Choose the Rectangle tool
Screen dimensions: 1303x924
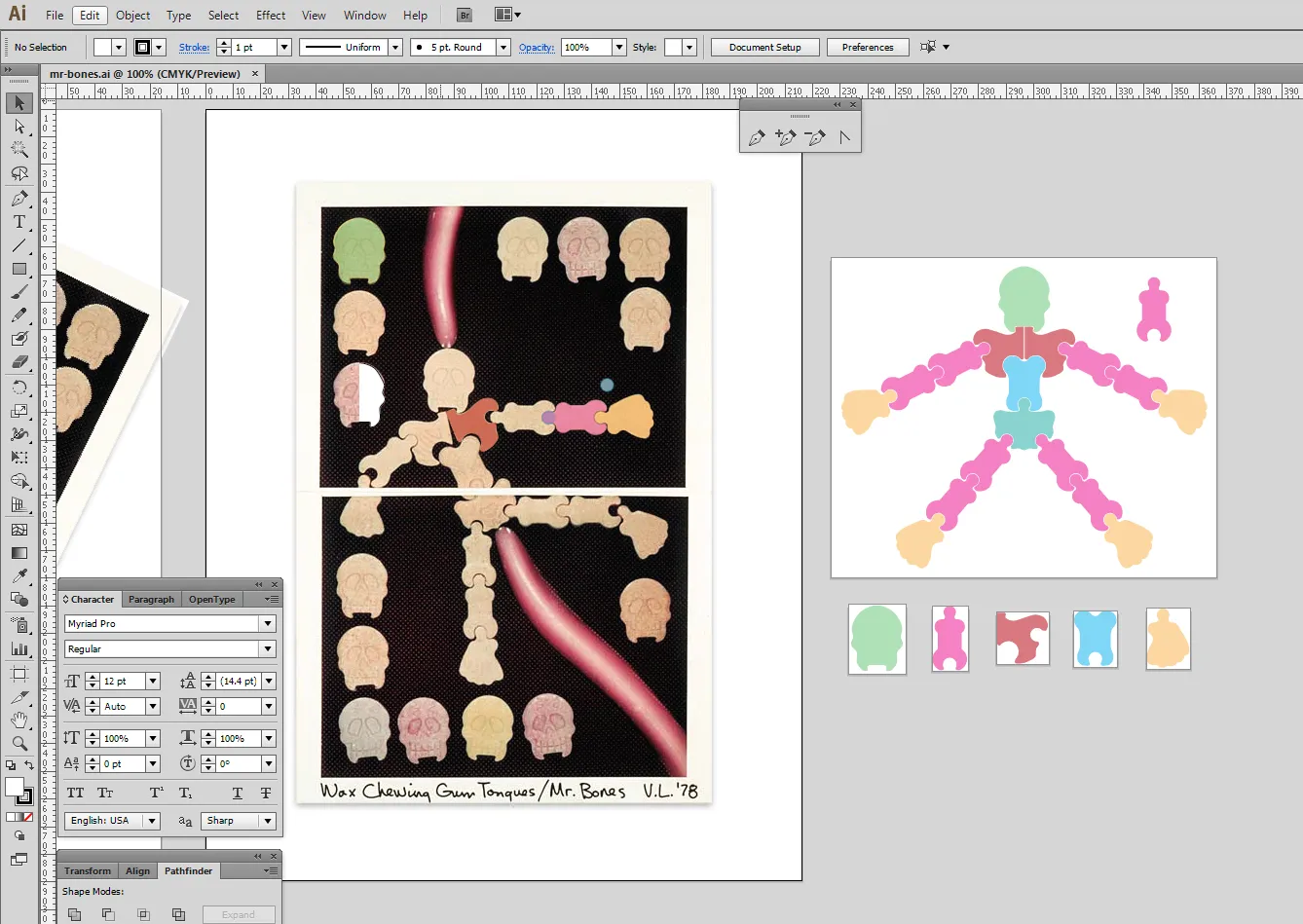[x=19, y=269]
